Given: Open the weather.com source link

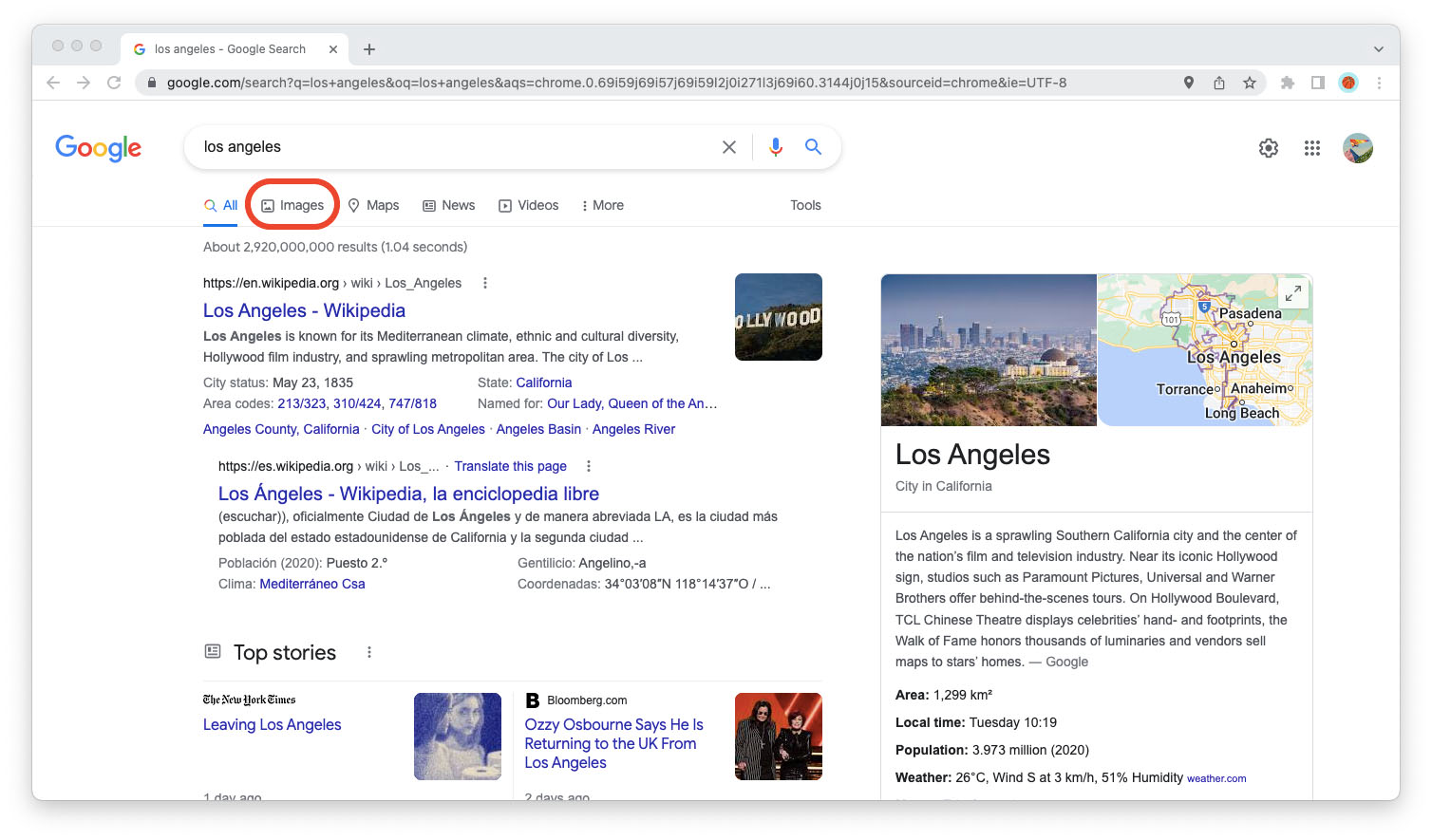Looking at the screenshot, I should tap(1216, 778).
